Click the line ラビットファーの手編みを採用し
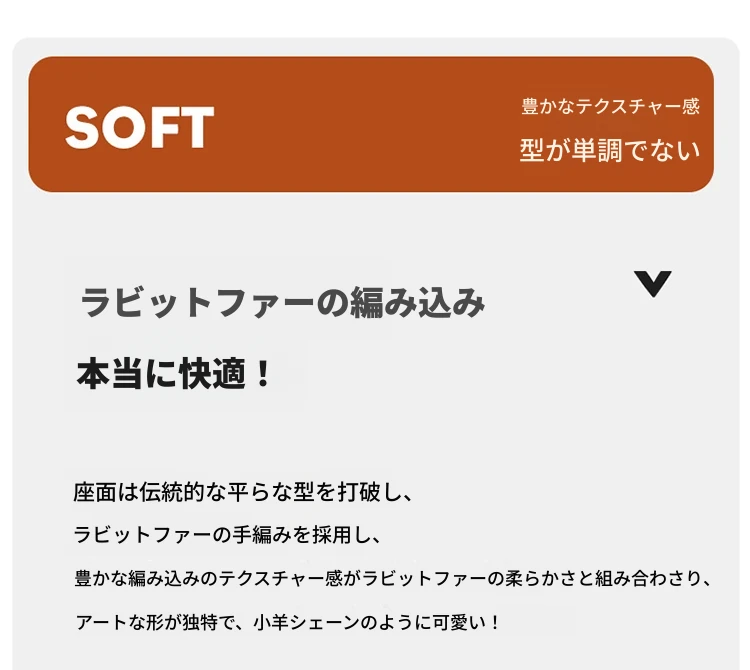The image size is (750, 670). [227, 534]
